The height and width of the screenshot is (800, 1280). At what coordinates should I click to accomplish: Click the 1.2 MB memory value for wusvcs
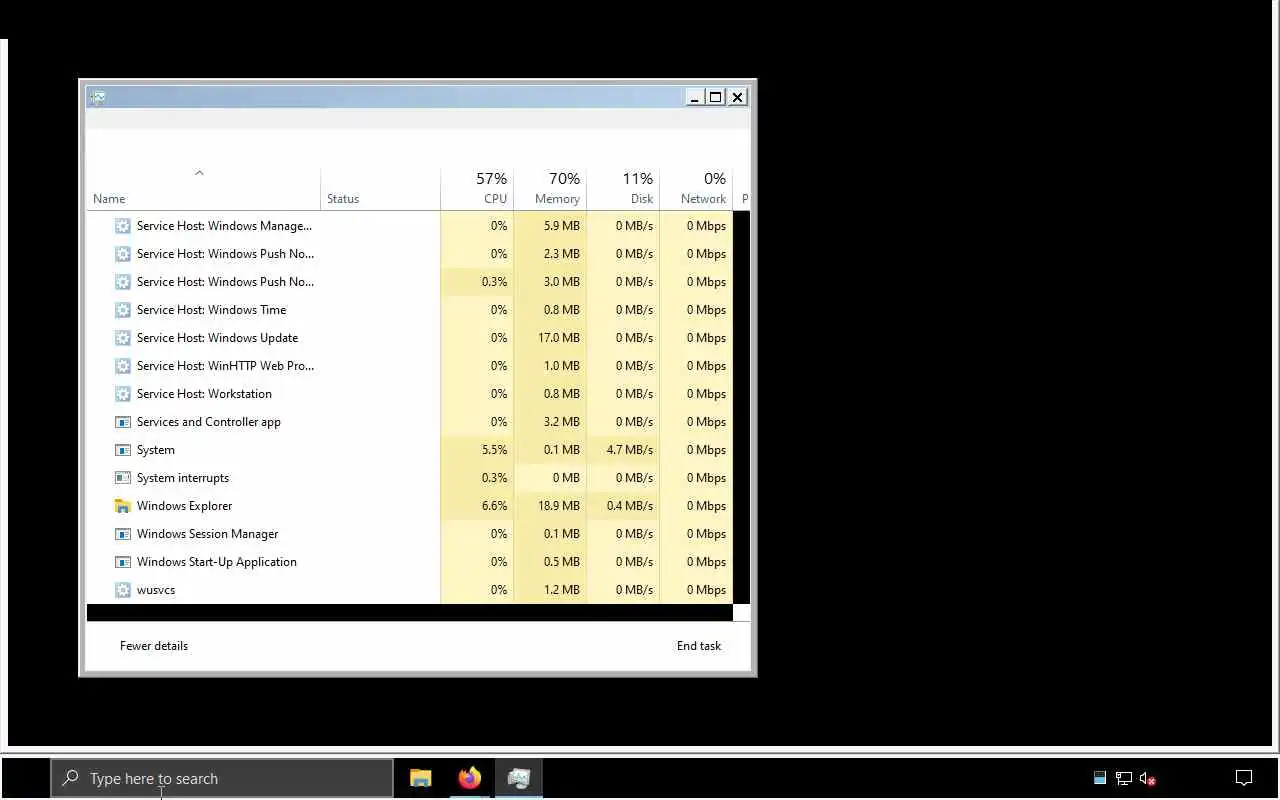tap(562, 590)
